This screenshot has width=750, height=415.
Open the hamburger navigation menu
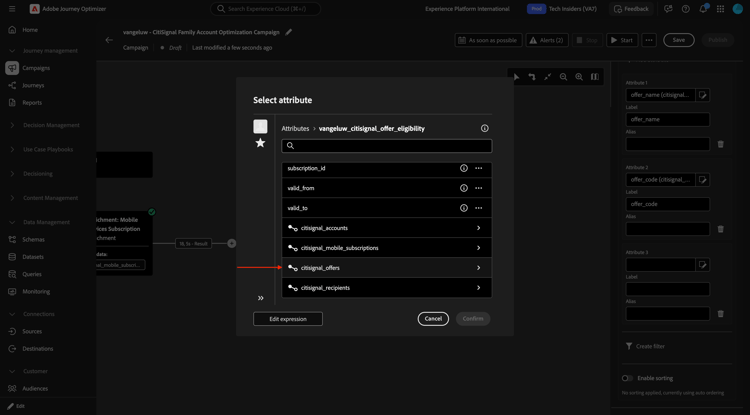coord(12,9)
